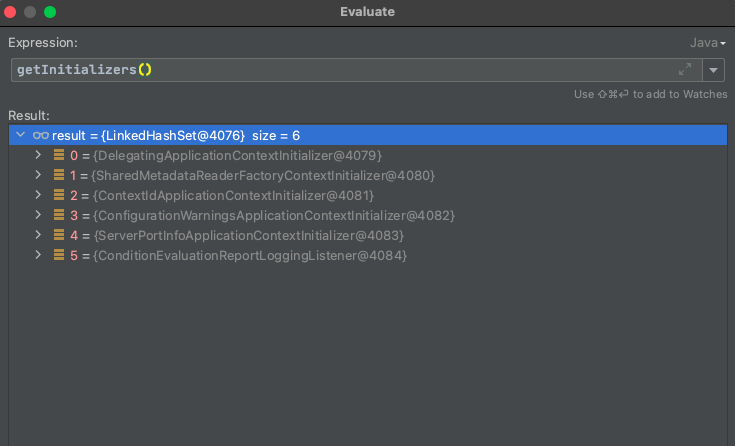
Task: Collapse the result LinkedHashSet node
Action: (x=21, y=135)
